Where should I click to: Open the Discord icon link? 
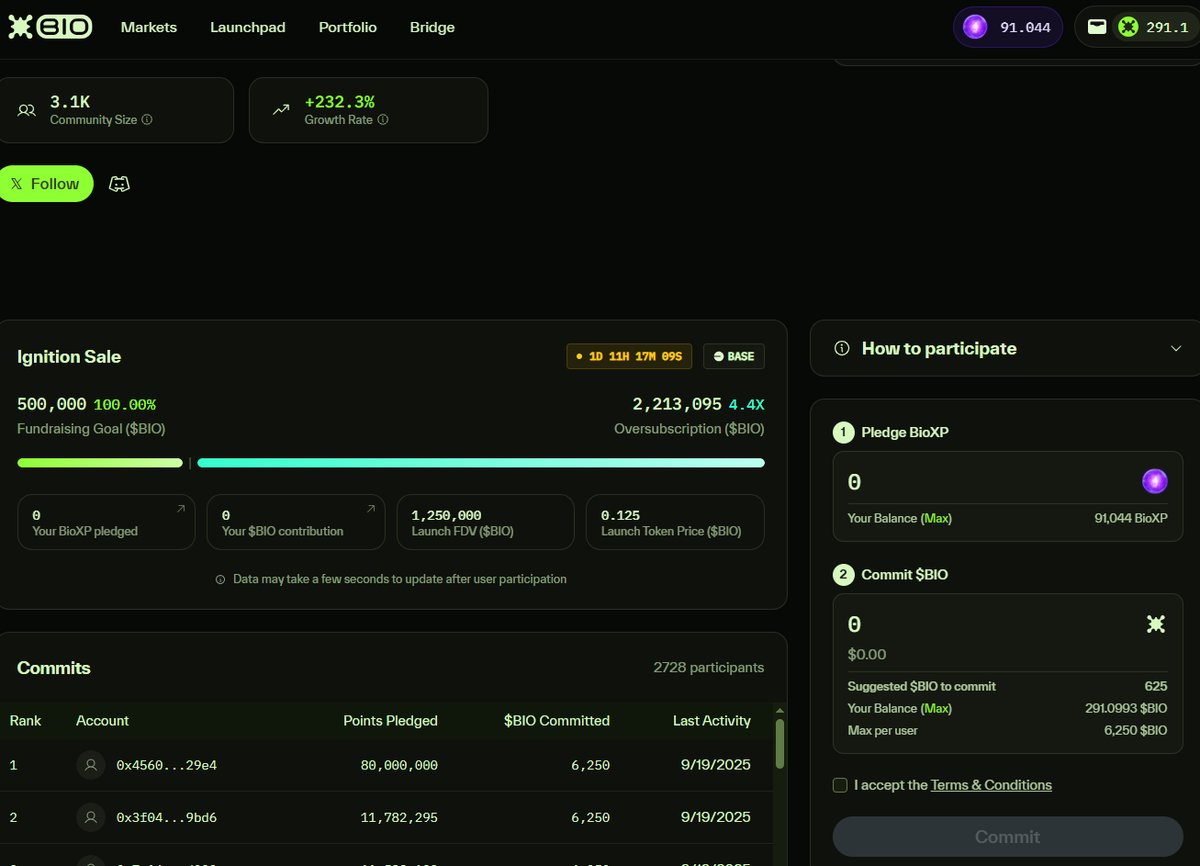pyautogui.click(x=119, y=184)
